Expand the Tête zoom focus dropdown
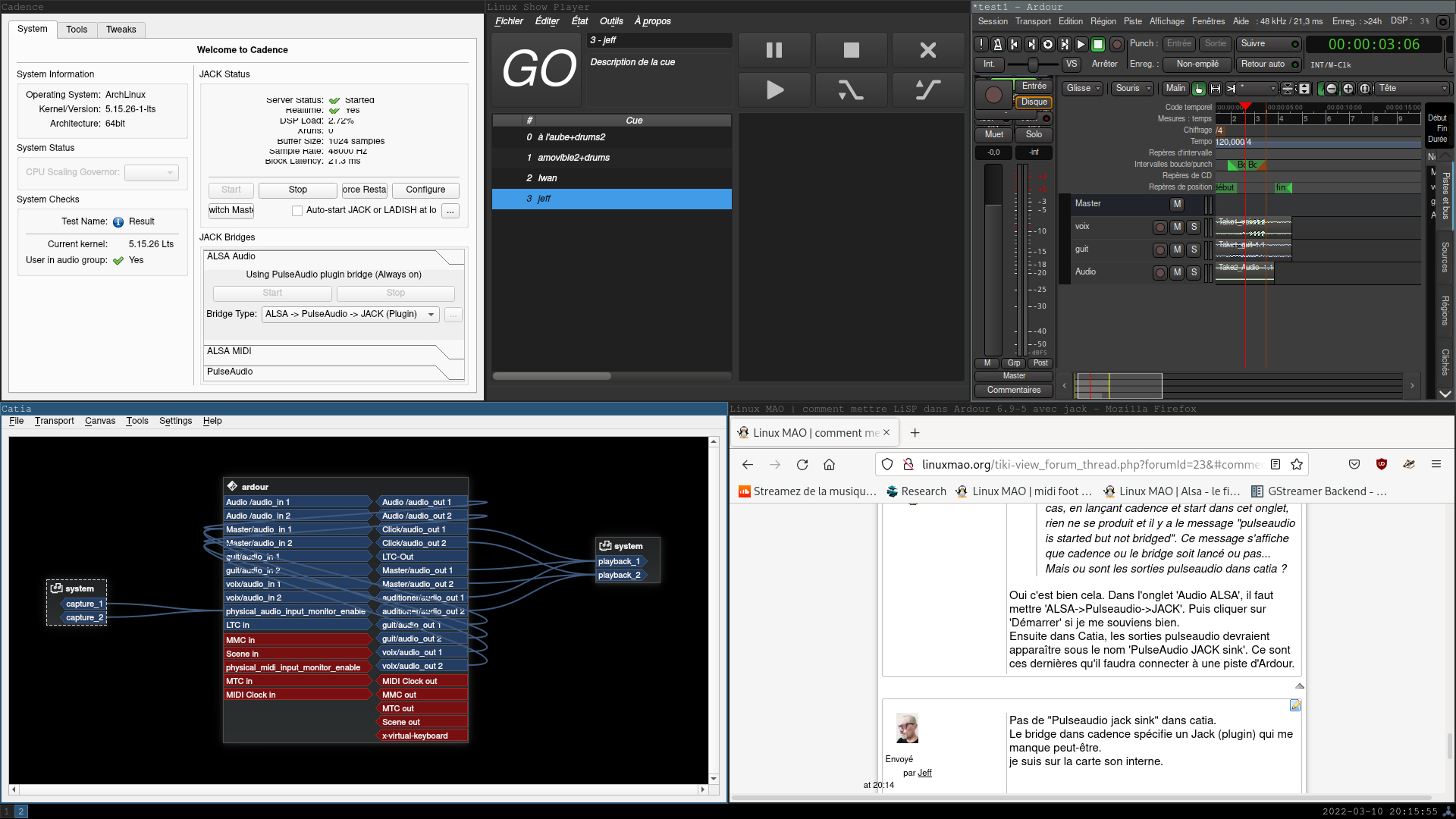 click(1412, 89)
